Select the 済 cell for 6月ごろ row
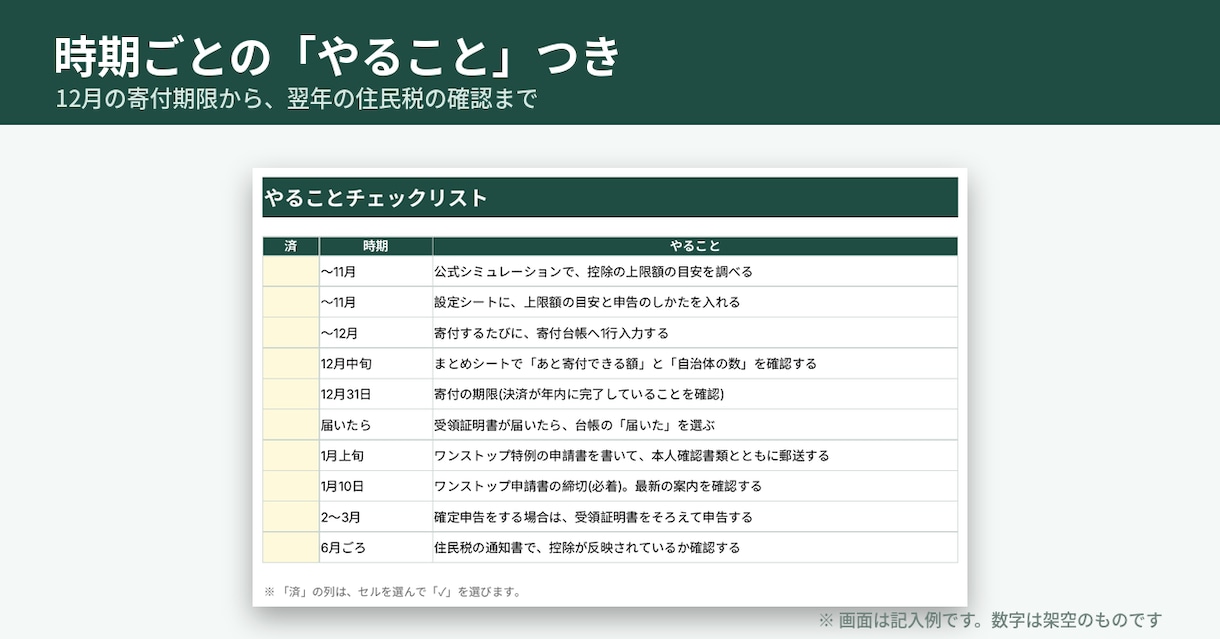1220x639 pixels. (291, 548)
